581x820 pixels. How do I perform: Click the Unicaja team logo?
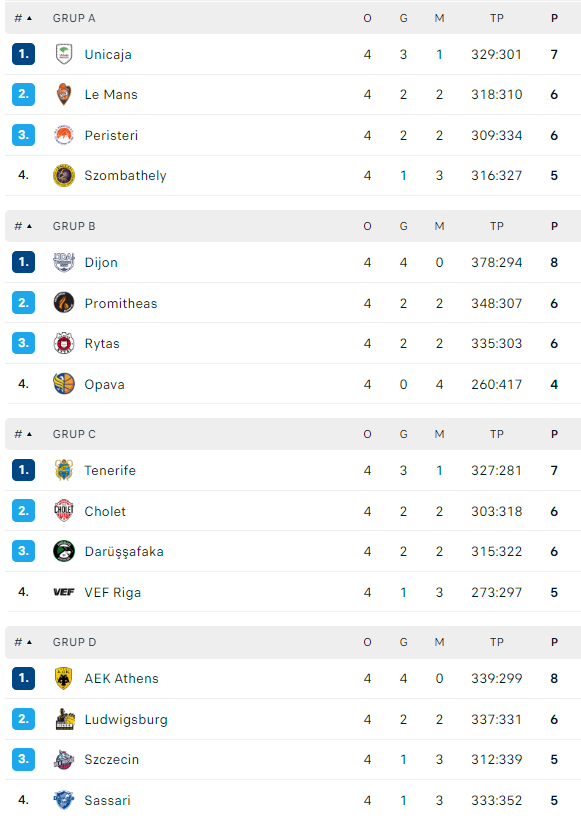64,54
